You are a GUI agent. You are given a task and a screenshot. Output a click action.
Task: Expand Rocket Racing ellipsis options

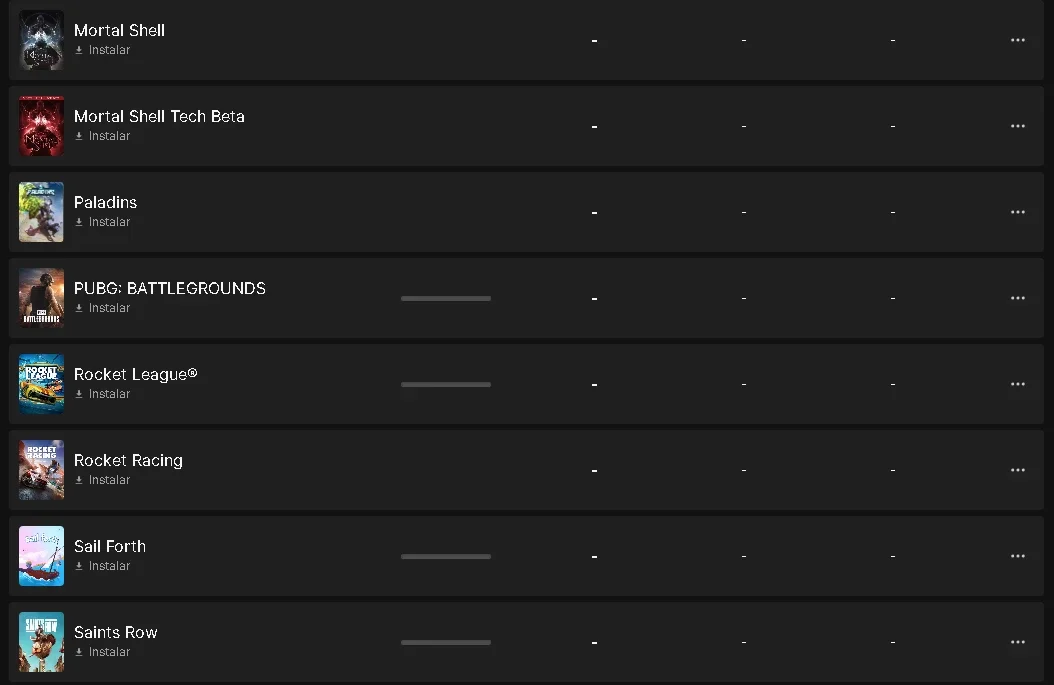click(1018, 471)
